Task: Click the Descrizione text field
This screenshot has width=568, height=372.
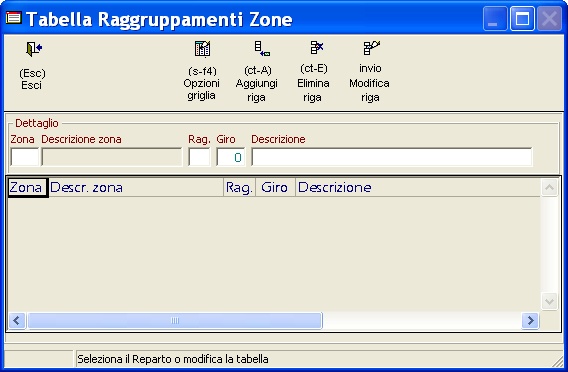Action: [392, 157]
